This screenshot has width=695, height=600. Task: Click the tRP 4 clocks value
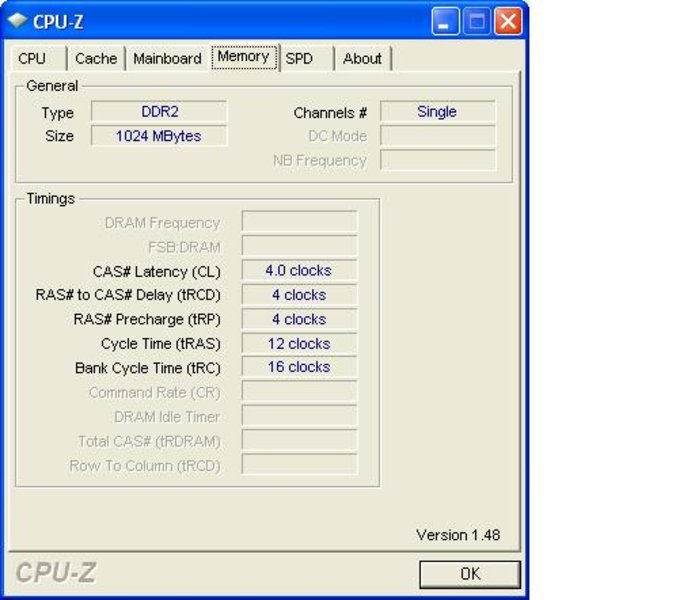[x=300, y=319]
